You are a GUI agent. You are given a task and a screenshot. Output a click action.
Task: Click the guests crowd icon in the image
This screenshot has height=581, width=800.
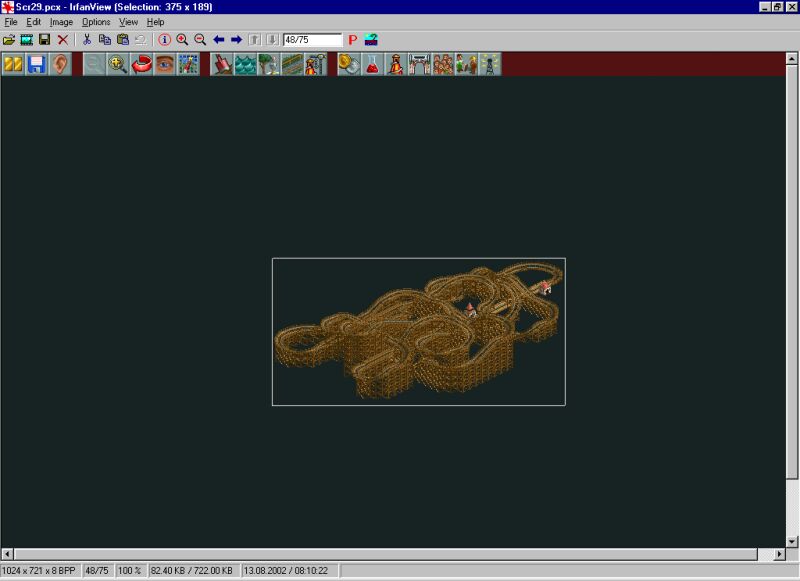443,64
